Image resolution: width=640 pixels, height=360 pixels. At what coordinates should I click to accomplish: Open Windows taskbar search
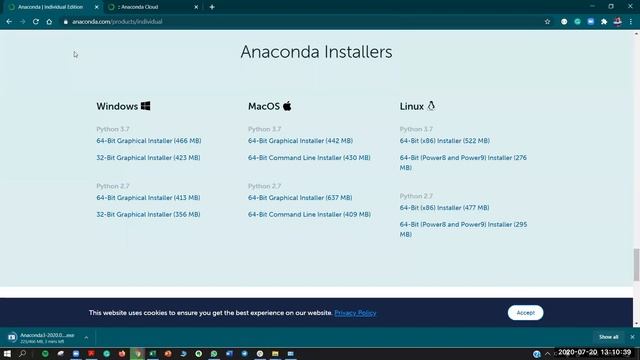22,353
